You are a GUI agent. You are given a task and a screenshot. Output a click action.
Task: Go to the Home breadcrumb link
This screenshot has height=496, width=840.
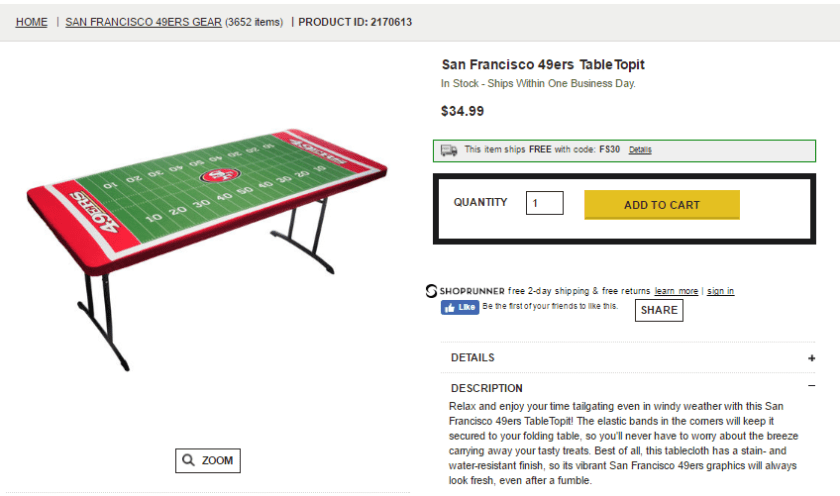pyautogui.click(x=32, y=22)
